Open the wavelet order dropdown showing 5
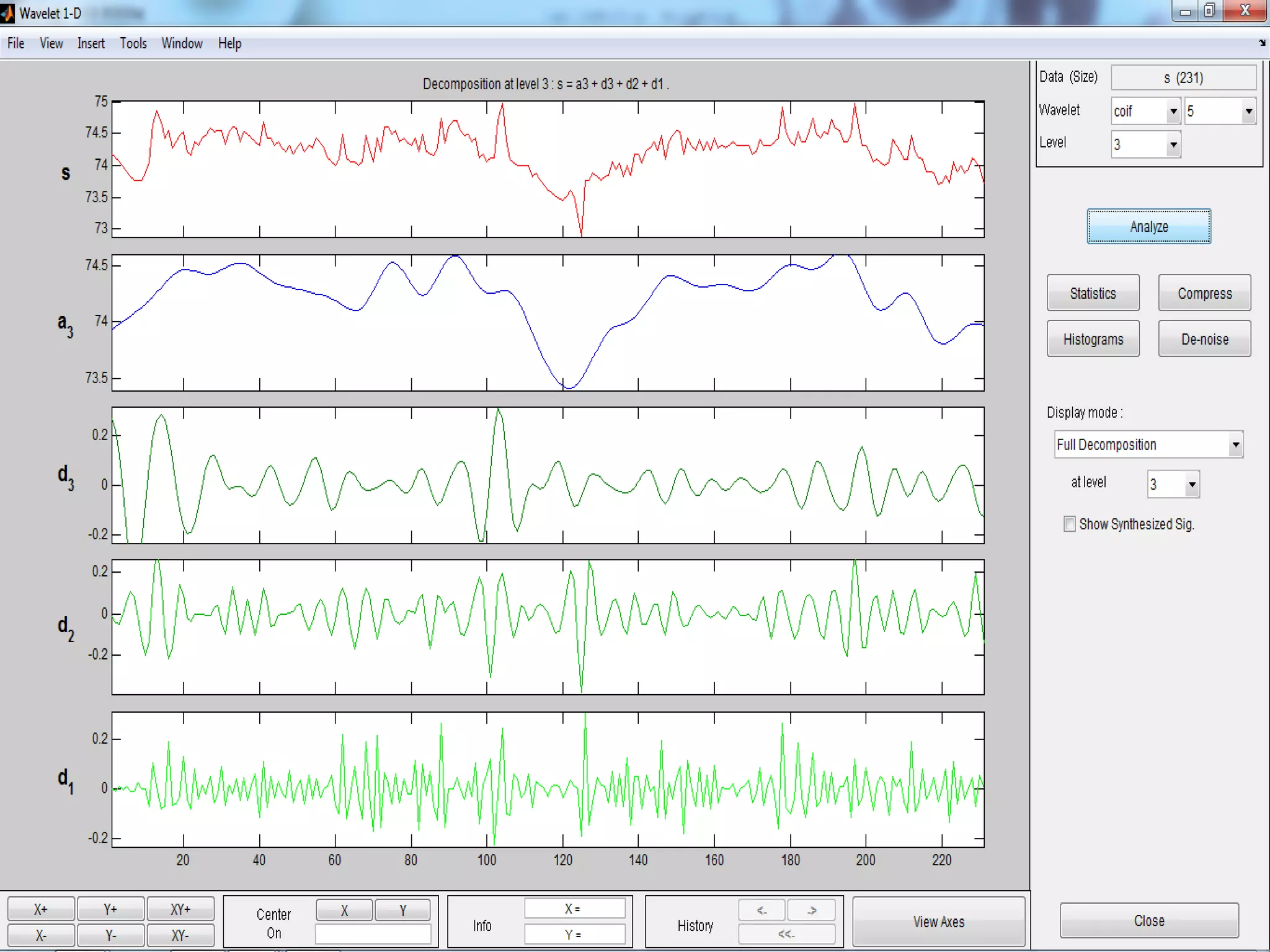The height and width of the screenshot is (952, 1270). [1220, 112]
